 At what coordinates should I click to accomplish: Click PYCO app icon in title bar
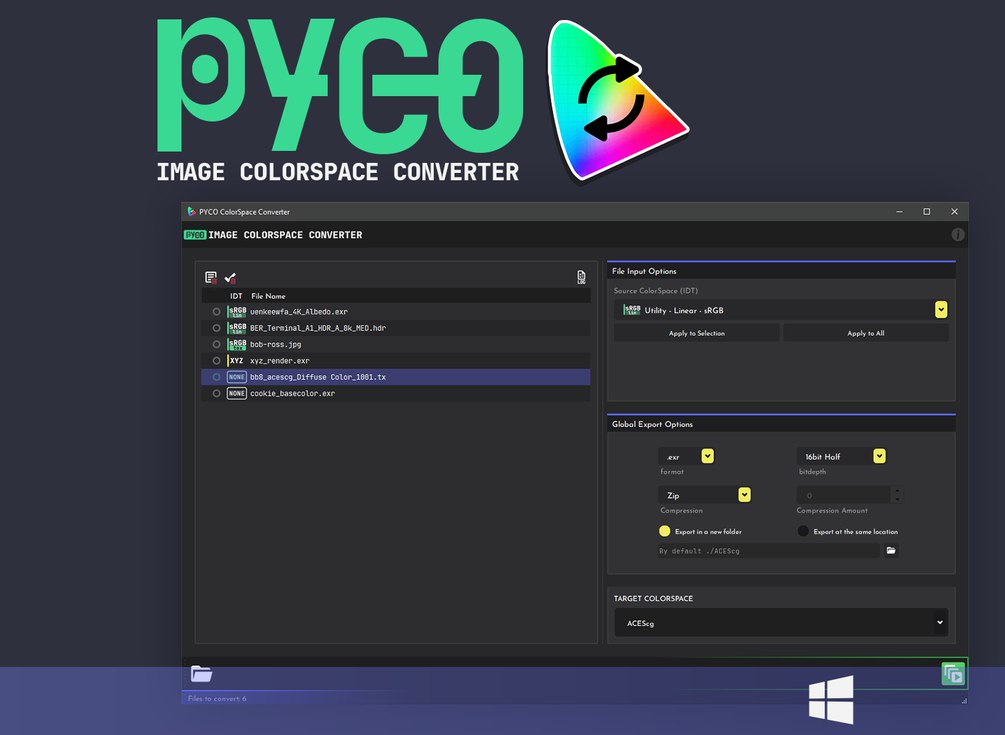pyautogui.click(x=191, y=211)
